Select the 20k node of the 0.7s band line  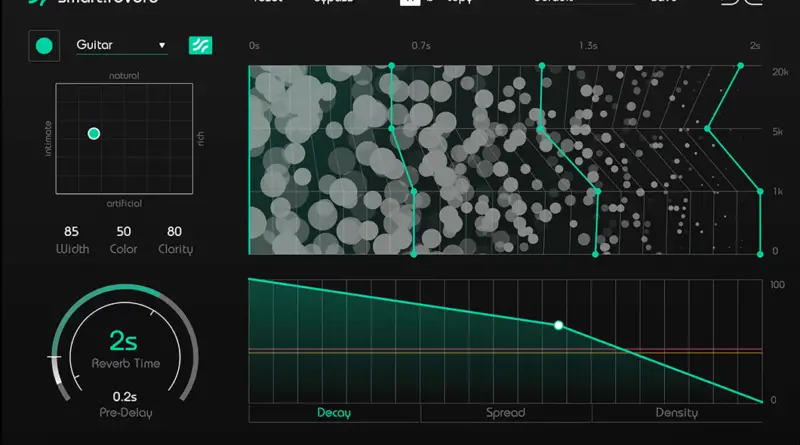(391, 66)
